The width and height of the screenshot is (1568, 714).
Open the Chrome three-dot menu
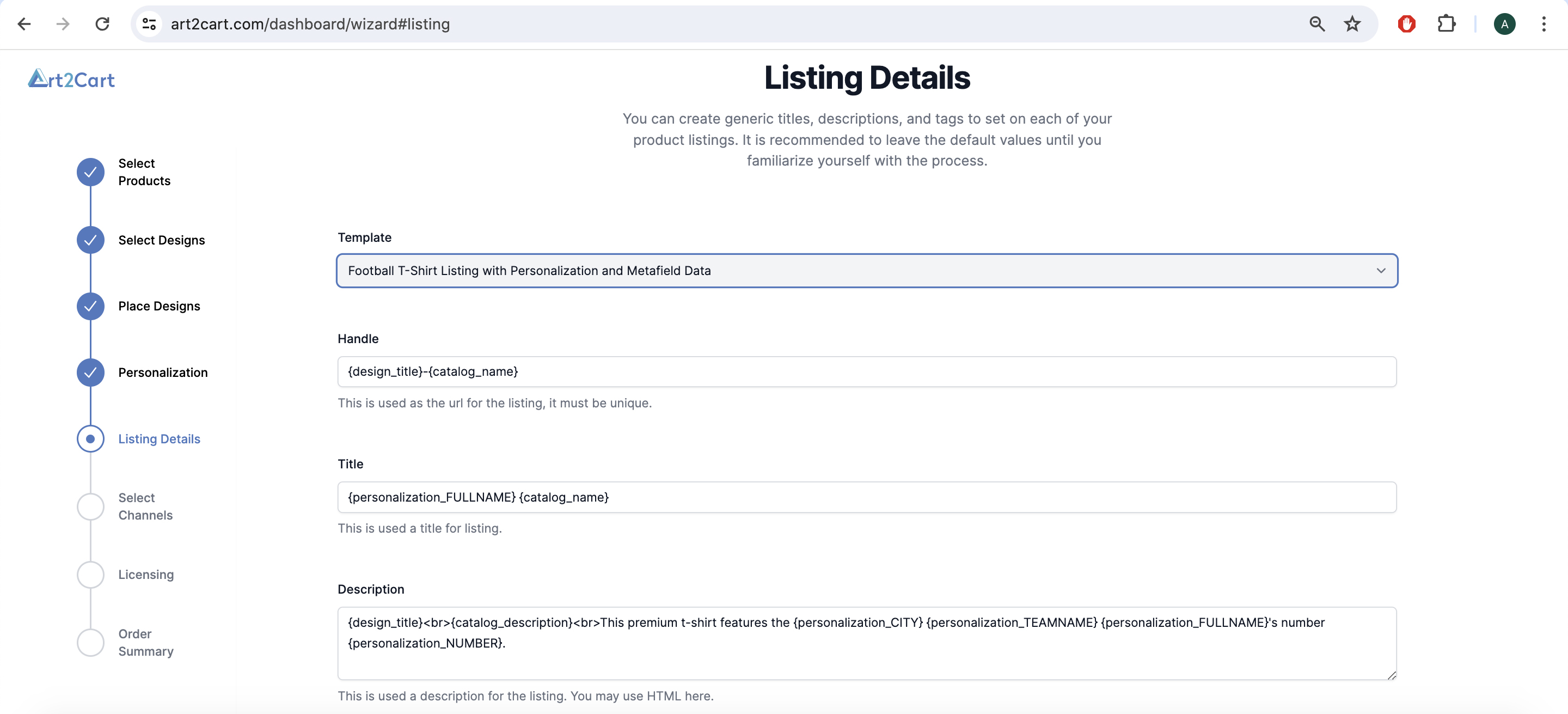pyautogui.click(x=1543, y=24)
